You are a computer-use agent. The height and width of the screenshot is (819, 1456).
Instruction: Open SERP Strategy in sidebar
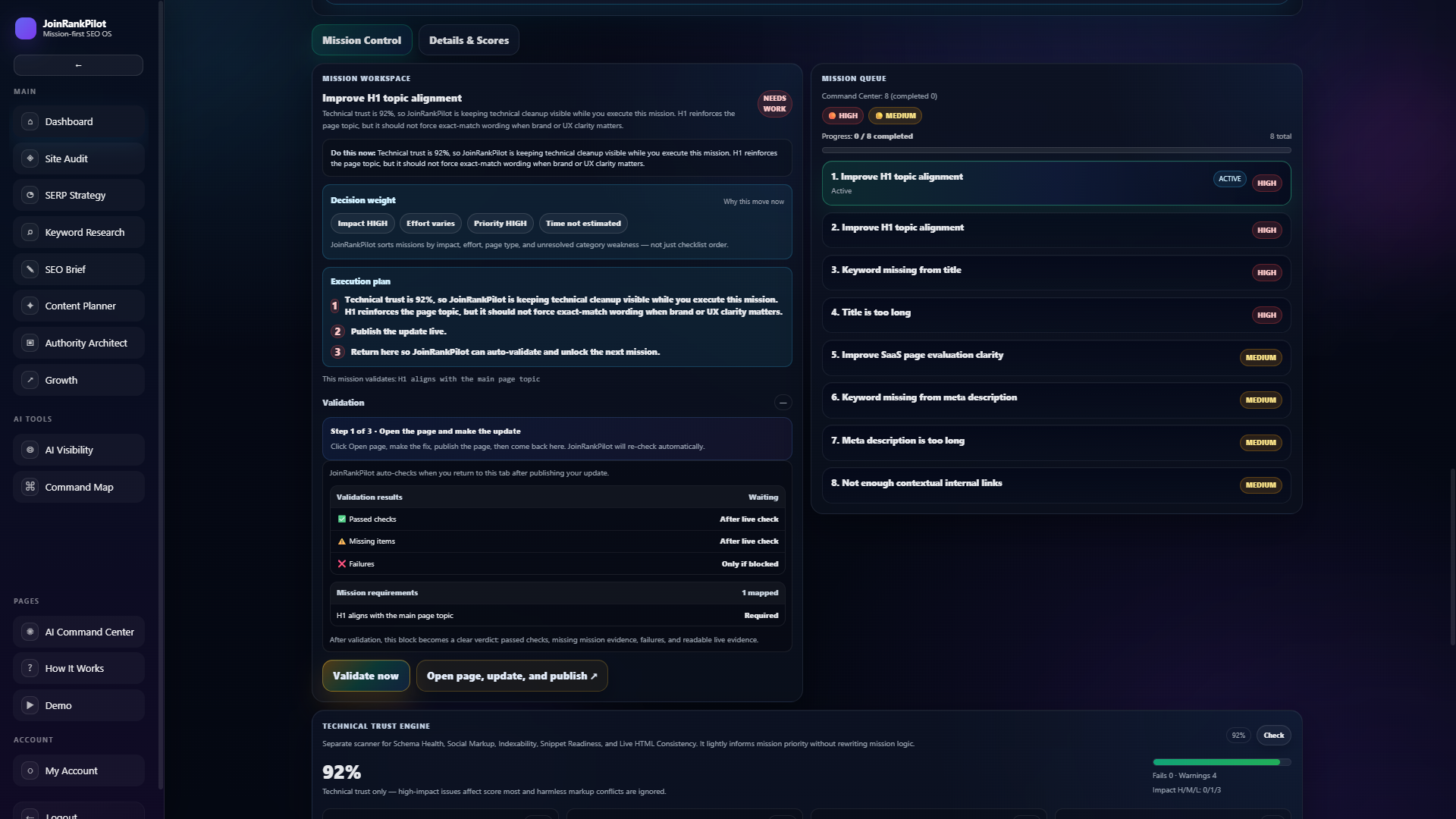[79, 195]
